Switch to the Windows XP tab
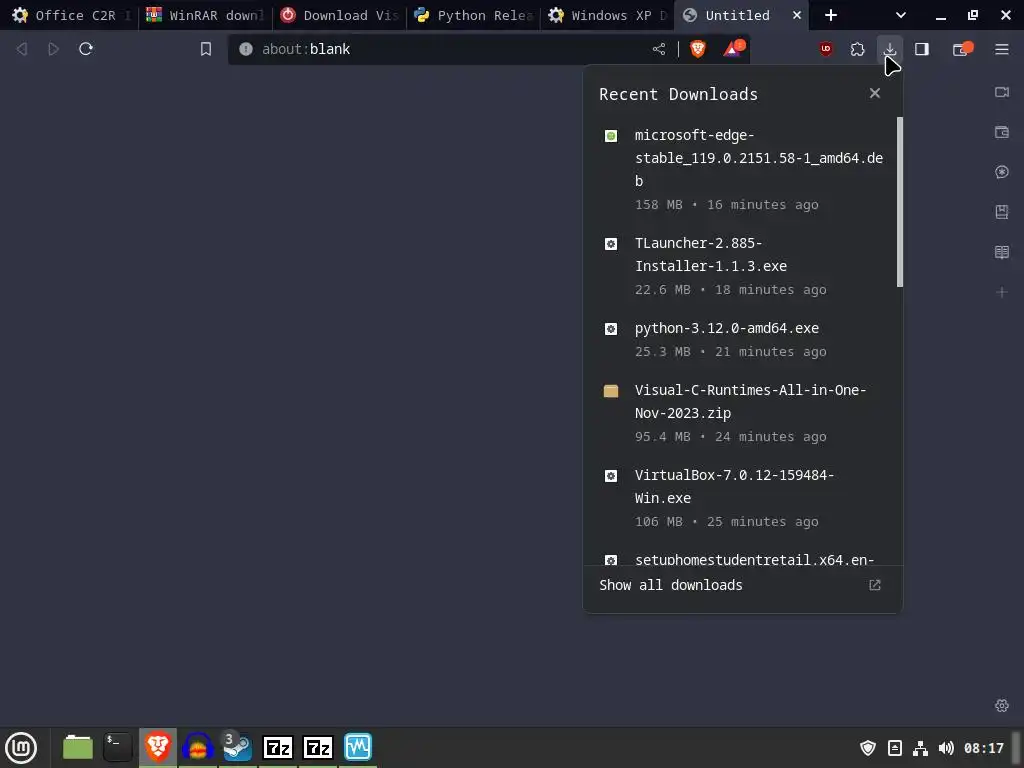The width and height of the screenshot is (1024, 768). pyautogui.click(x=607, y=15)
